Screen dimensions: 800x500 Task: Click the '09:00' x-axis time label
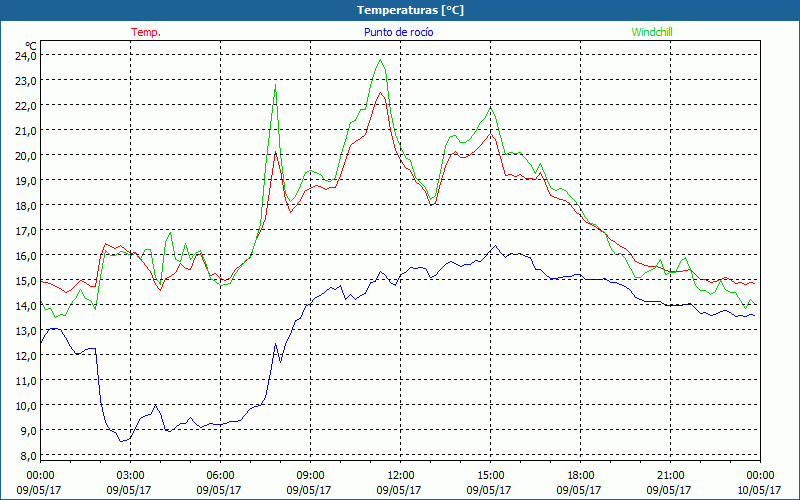310,476
